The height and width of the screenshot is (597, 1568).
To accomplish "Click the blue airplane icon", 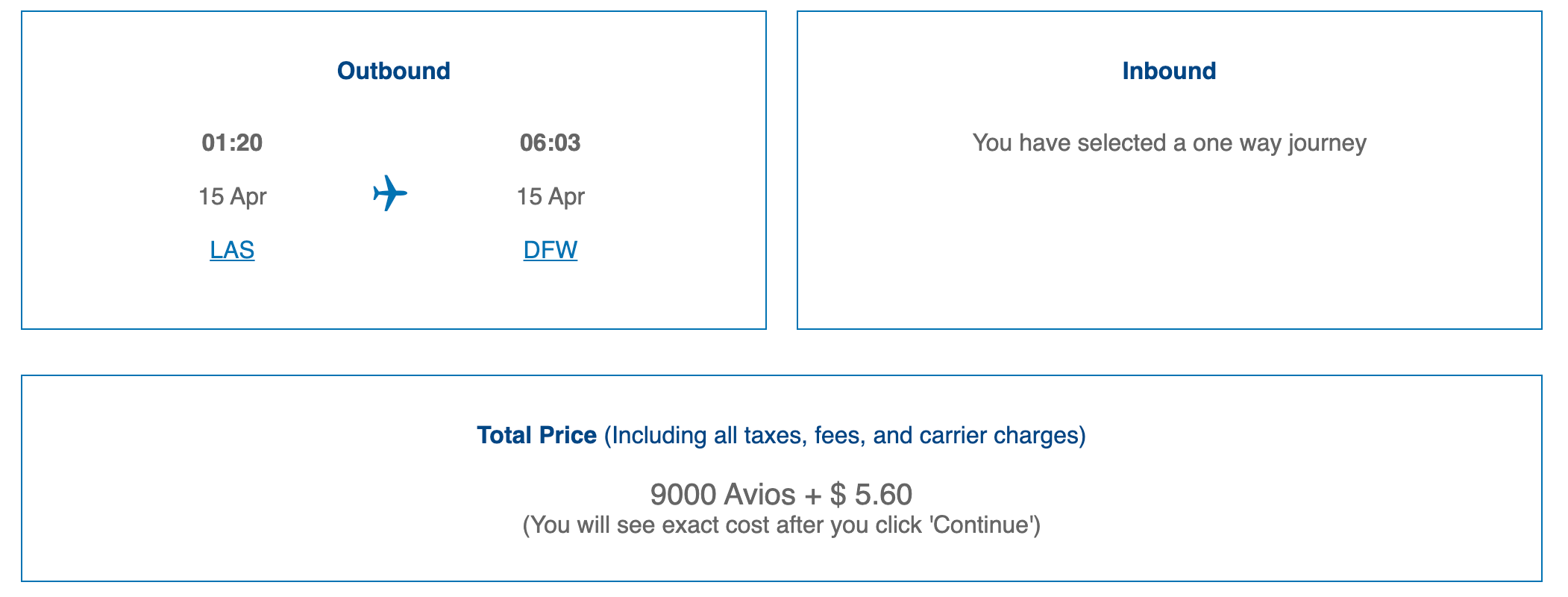I will [390, 193].
